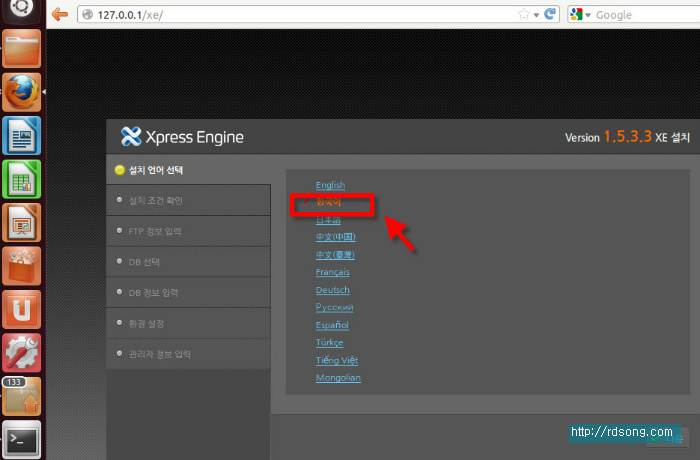Open bookmark history dropdown arrow
700x460 pixels.
536,15
